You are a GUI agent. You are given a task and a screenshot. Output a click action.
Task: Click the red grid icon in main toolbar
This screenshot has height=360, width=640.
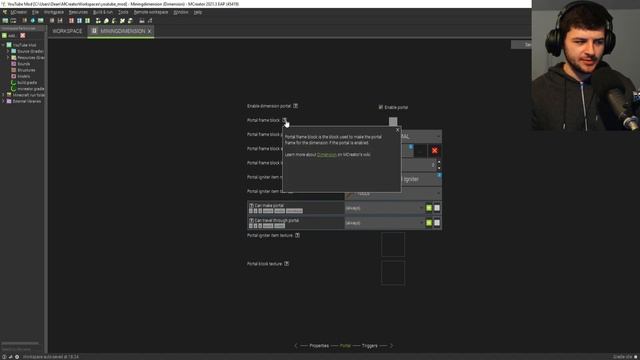tap(71, 20)
